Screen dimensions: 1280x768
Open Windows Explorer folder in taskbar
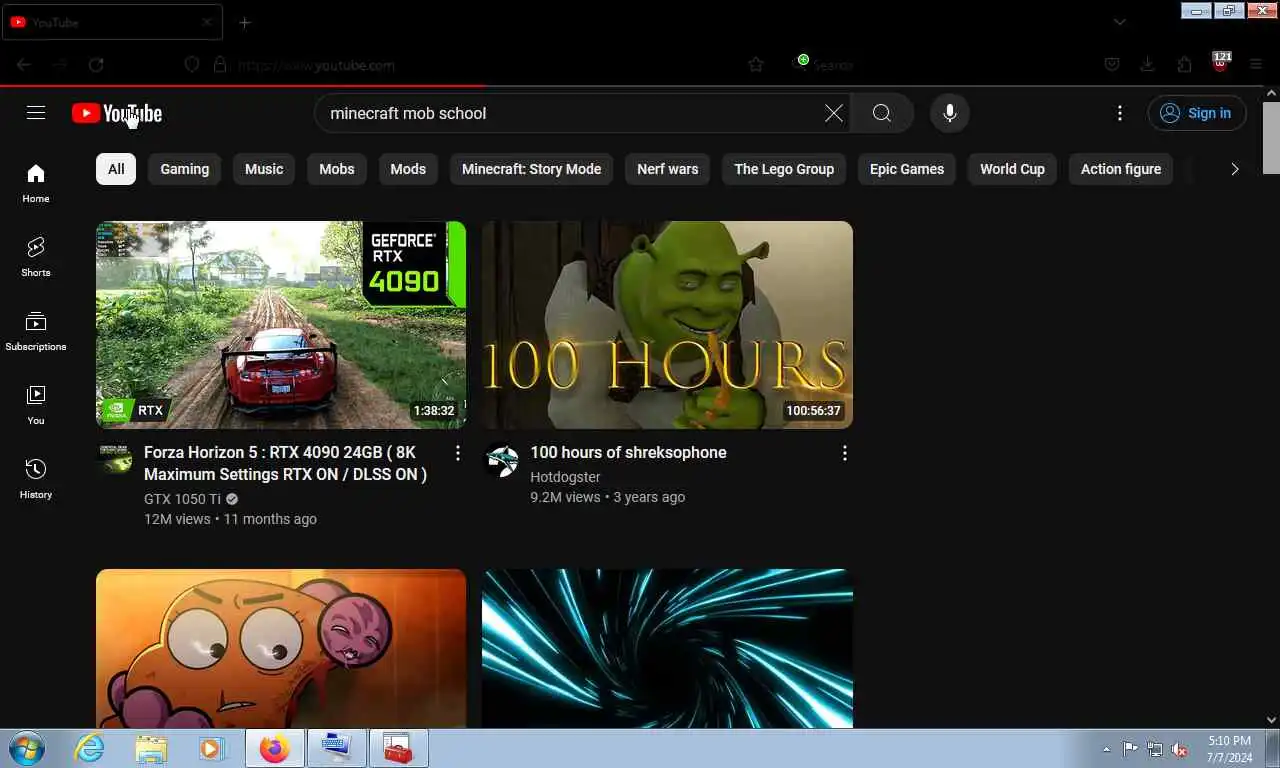click(x=151, y=748)
